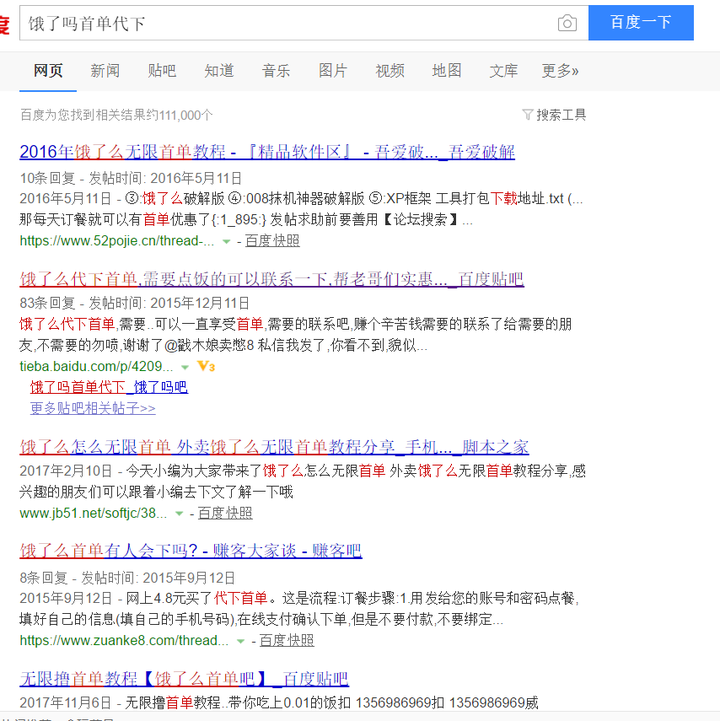Screen dimensions: 720x721
Task: Expand the dropdown arrow after 52pojie.cn URL
Action: [x=226, y=241]
